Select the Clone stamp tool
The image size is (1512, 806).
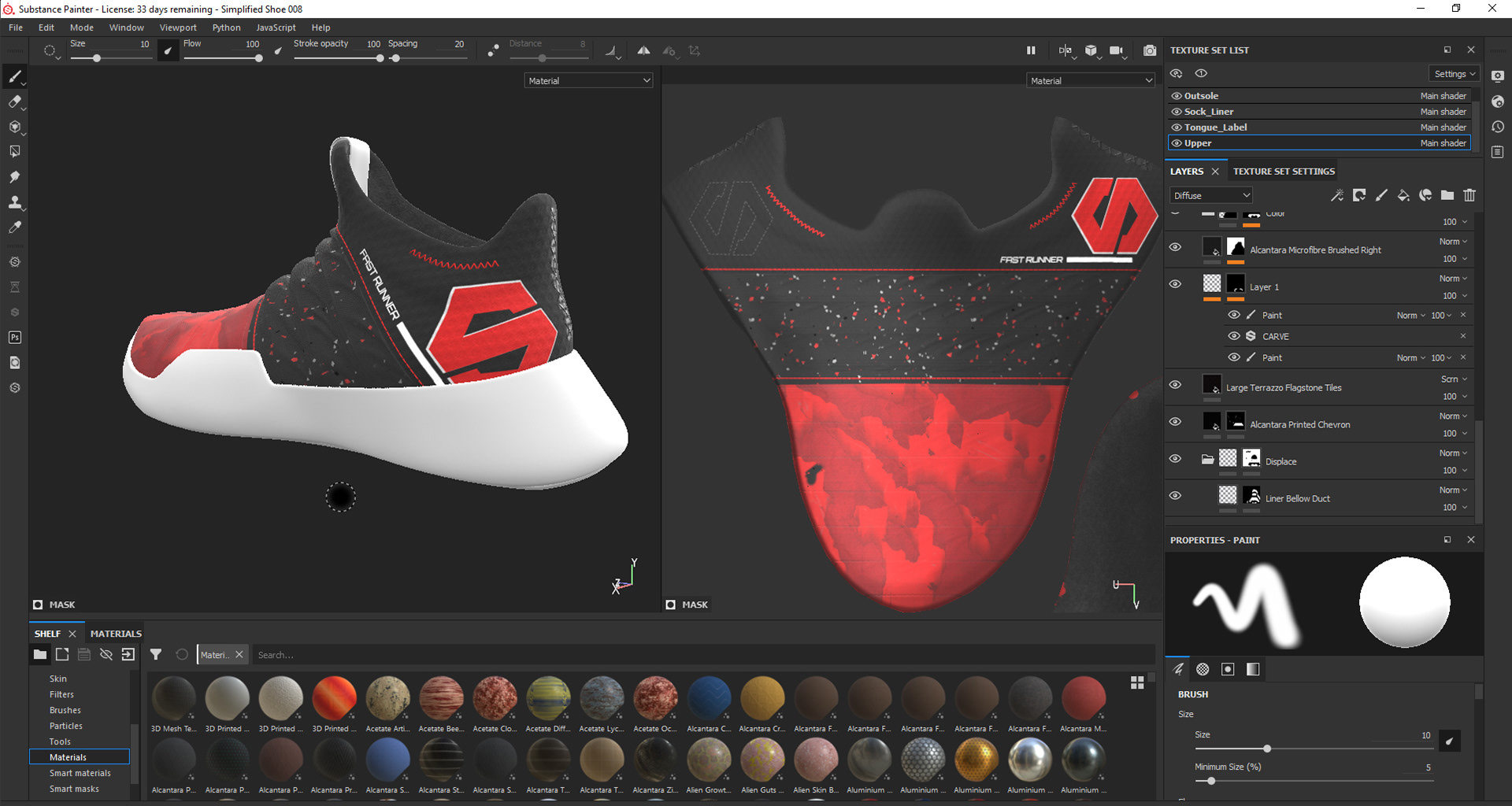(x=14, y=202)
